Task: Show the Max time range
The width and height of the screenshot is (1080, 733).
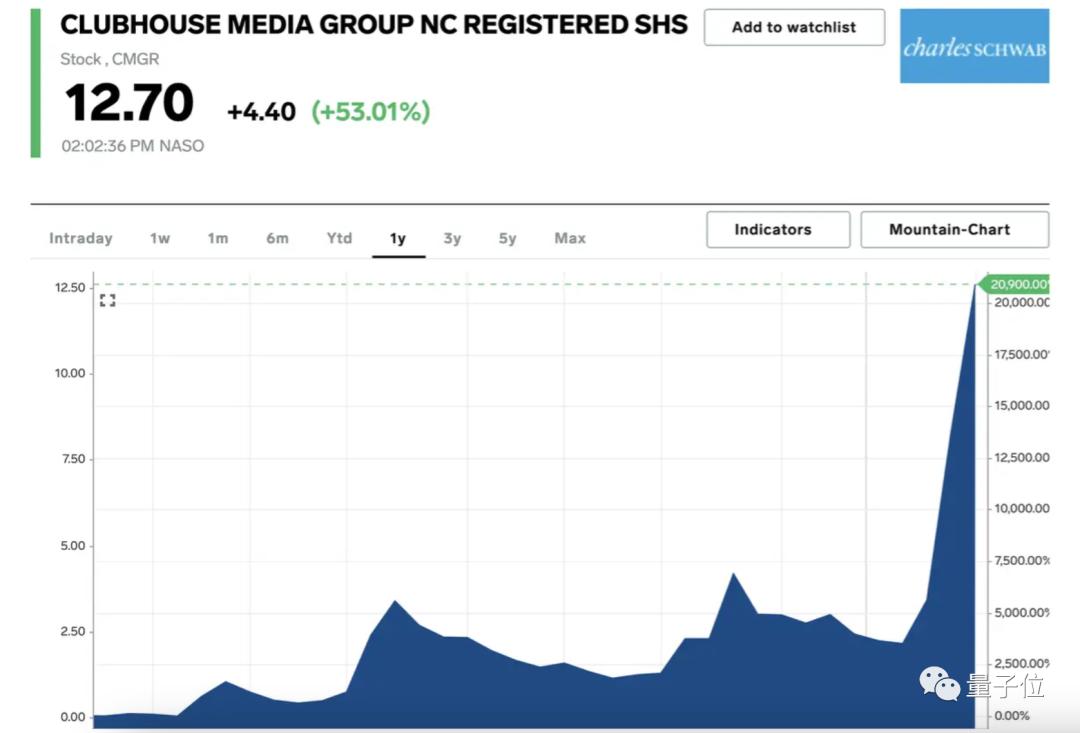Action: (x=570, y=238)
